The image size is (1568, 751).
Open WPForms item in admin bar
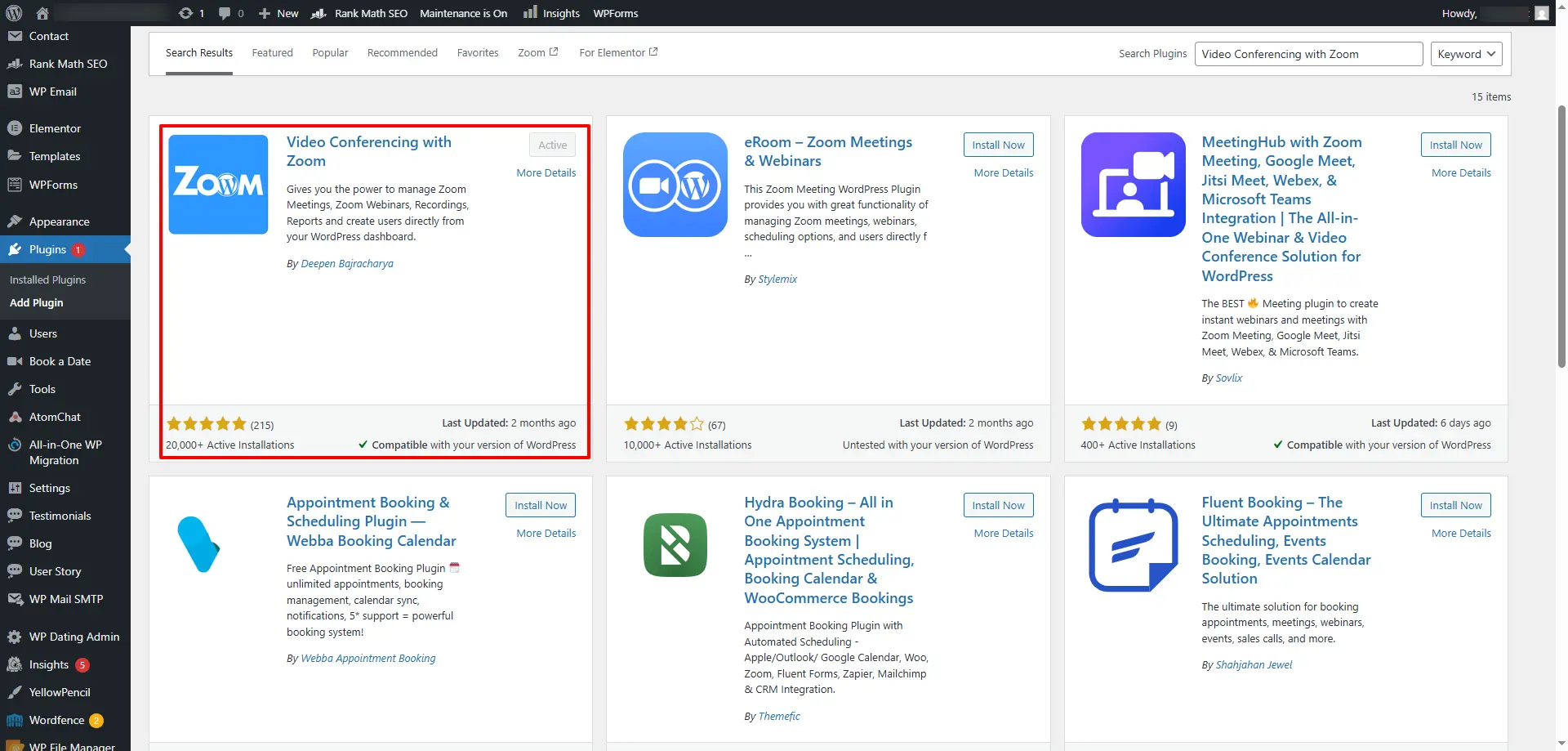(x=616, y=13)
